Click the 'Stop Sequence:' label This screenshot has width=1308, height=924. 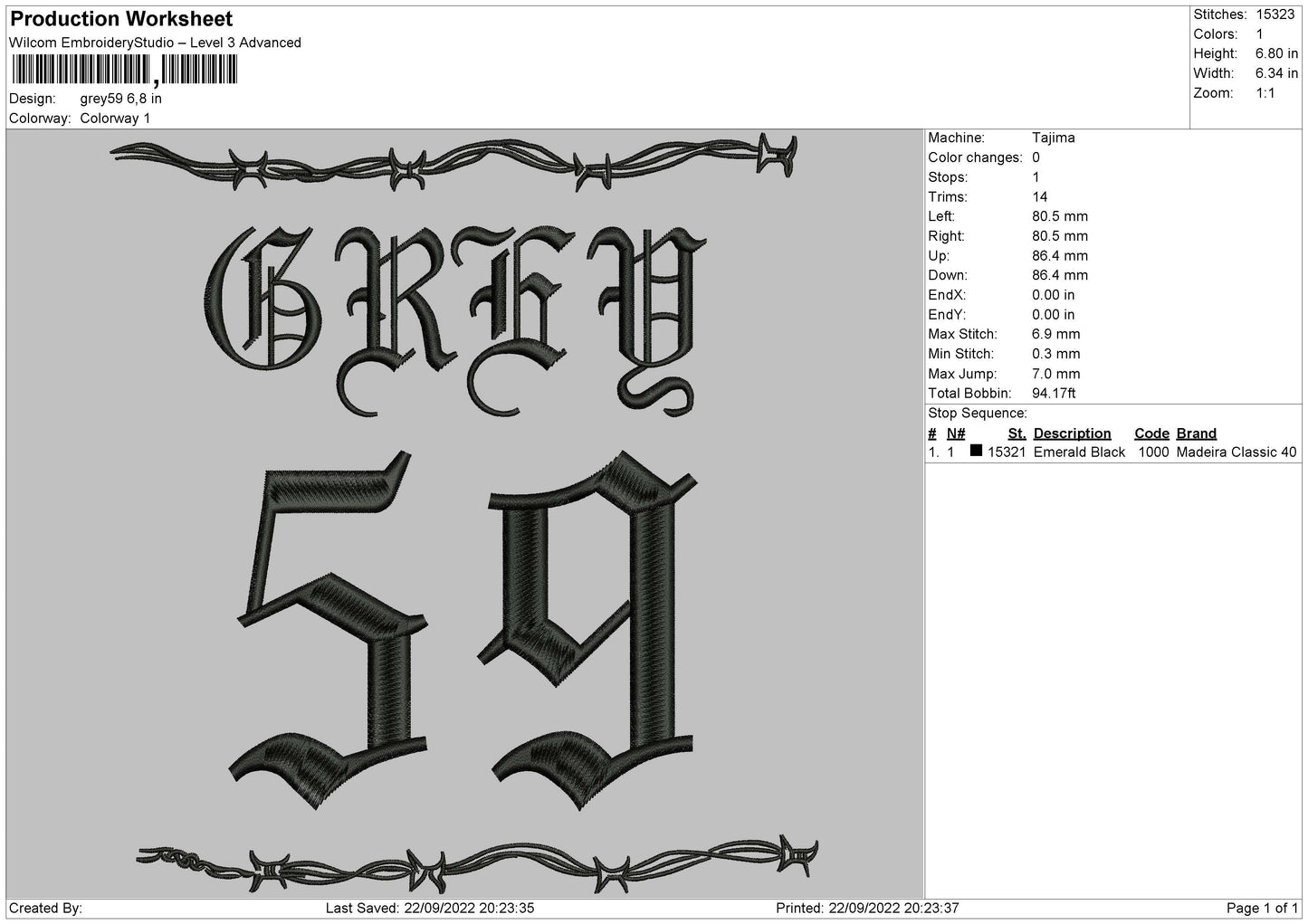coord(978,414)
